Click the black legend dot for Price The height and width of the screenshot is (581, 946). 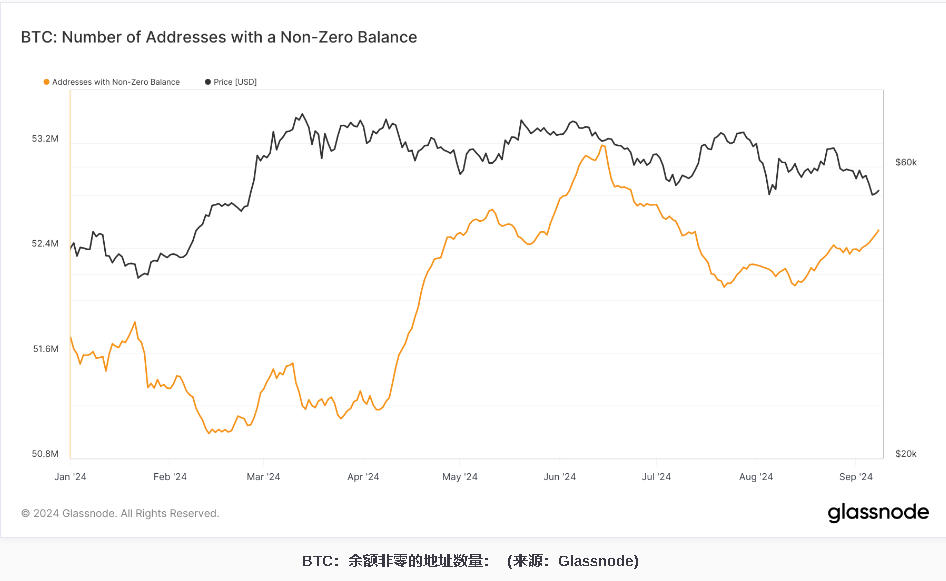pos(208,82)
